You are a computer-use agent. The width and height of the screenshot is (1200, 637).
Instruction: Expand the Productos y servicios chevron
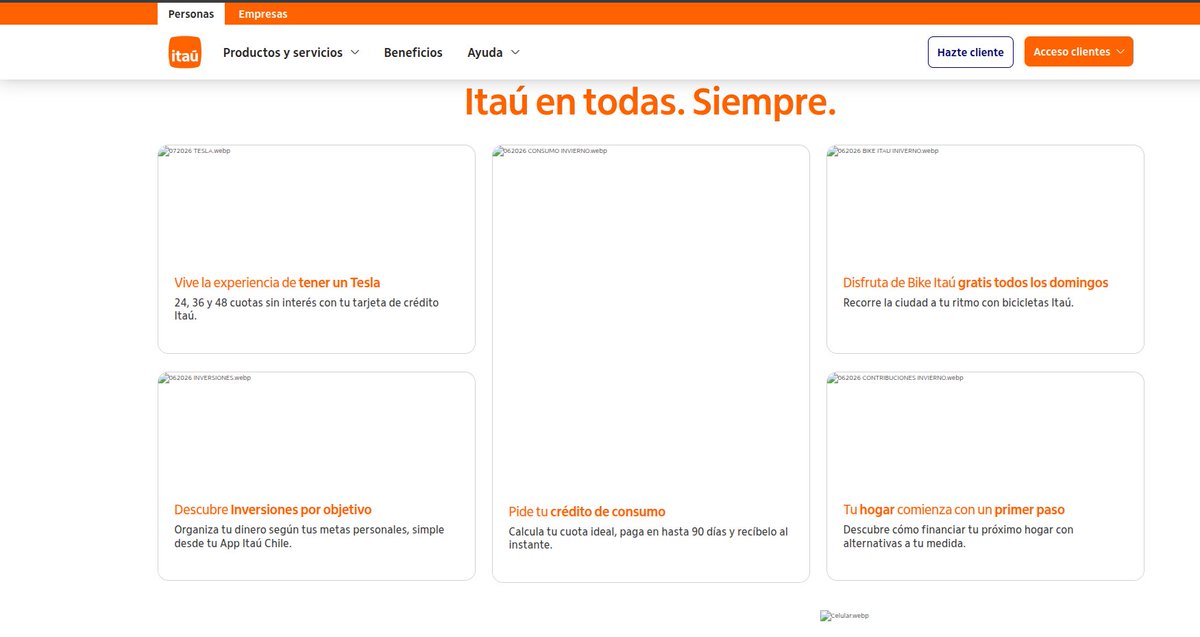355,53
